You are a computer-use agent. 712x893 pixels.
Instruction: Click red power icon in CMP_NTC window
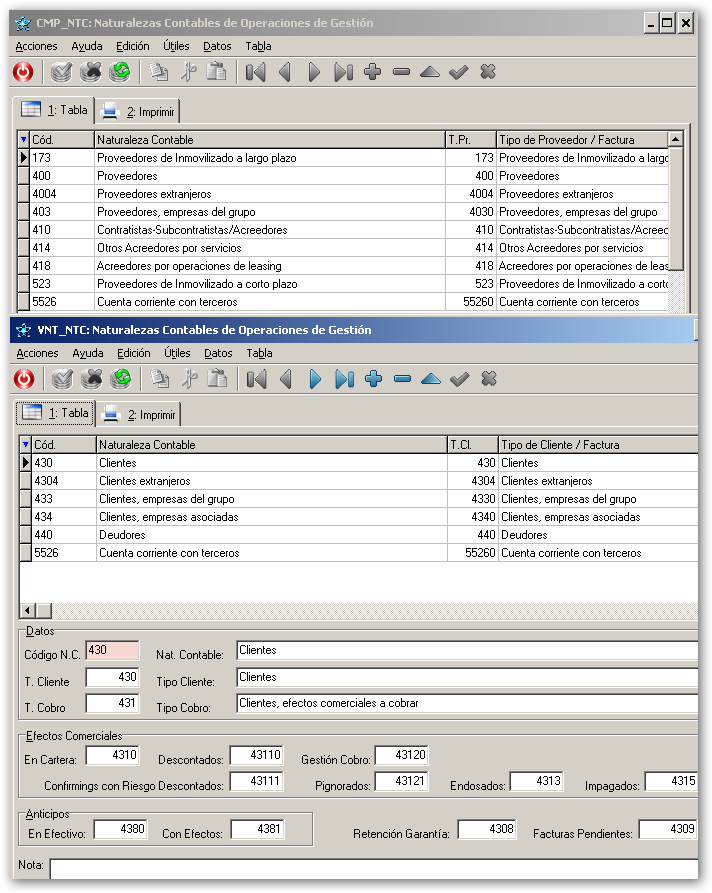23,72
